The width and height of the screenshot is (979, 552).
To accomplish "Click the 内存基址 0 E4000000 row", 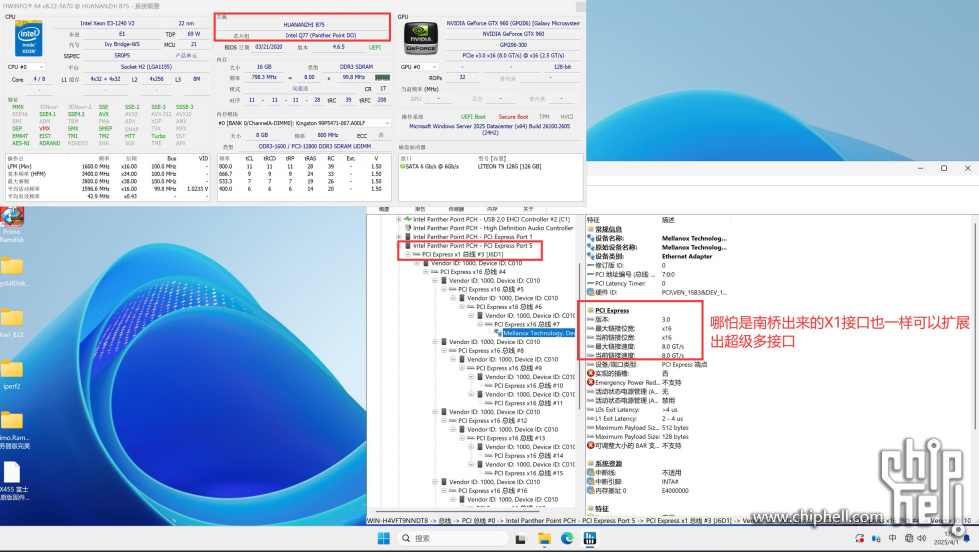I will 638,491.
